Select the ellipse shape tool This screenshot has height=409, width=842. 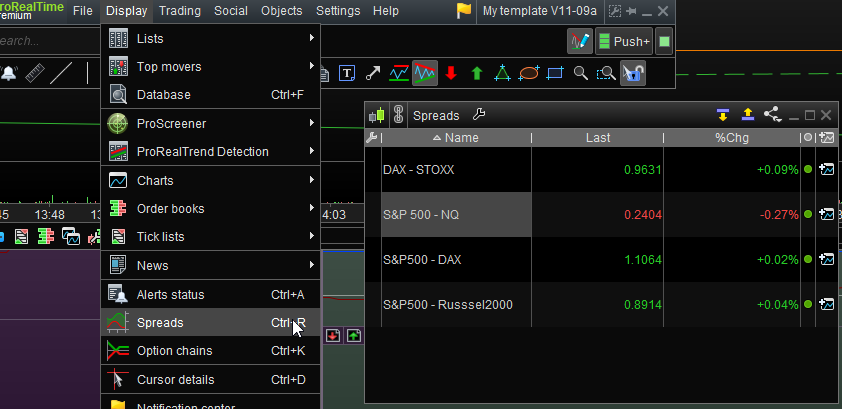[529, 73]
